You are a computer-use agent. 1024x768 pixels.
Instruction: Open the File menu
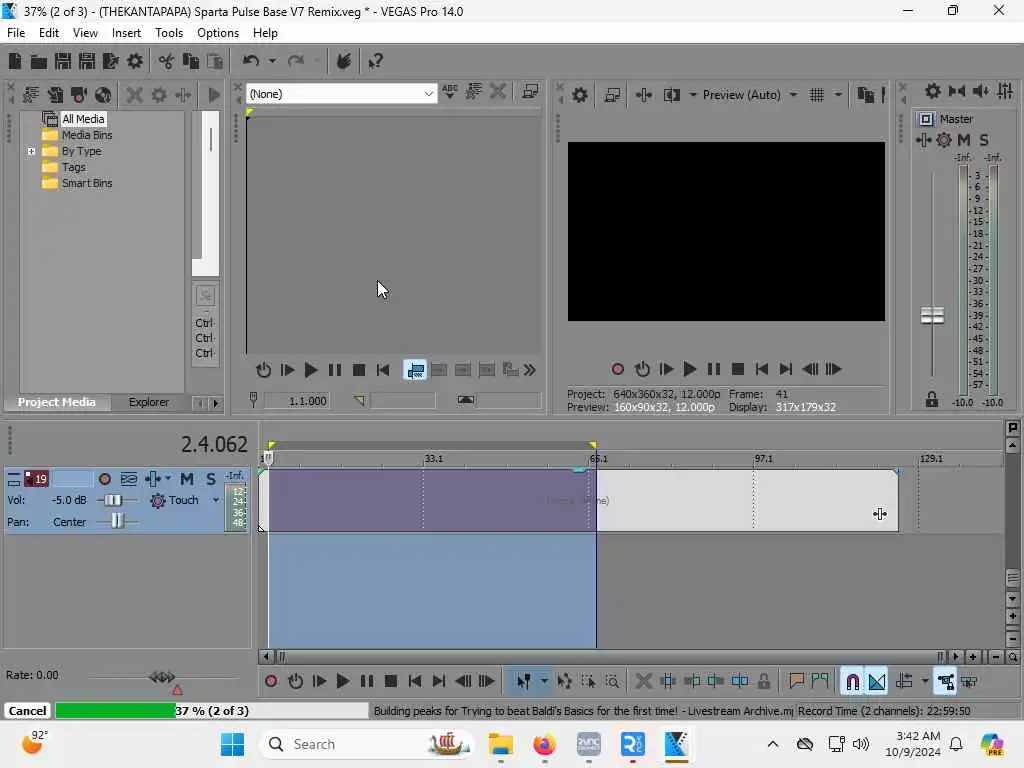pos(16,33)
